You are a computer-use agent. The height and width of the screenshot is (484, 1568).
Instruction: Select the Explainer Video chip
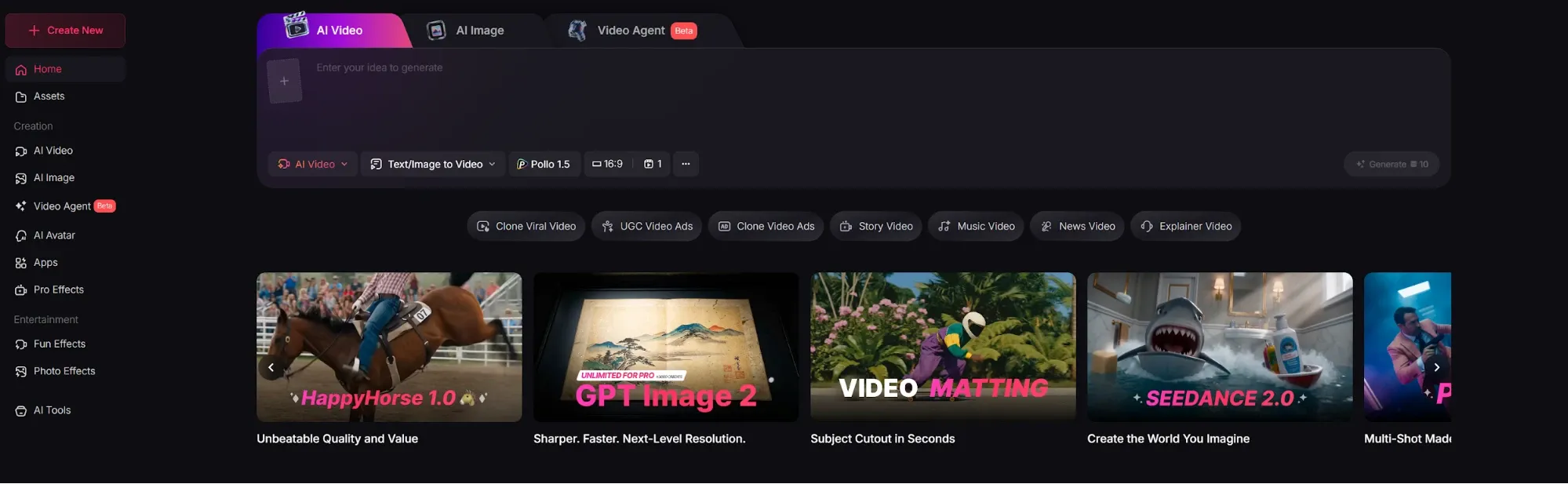coord(1186,226)
